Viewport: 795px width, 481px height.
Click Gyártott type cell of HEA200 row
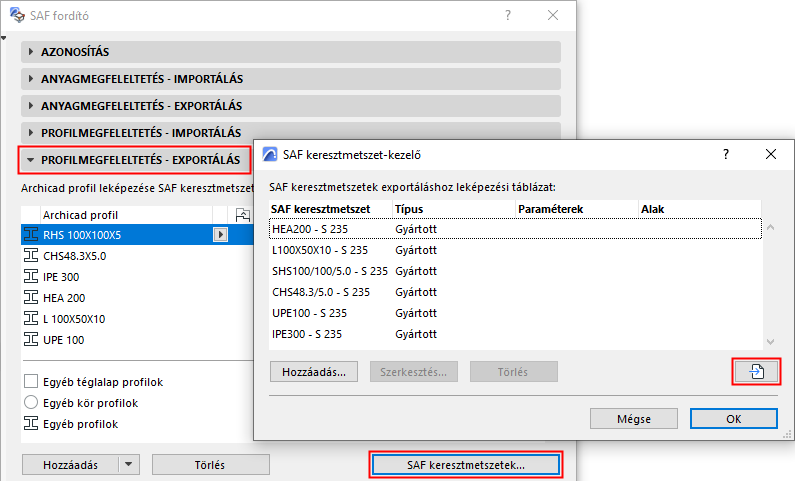click(x=416, y=229)
